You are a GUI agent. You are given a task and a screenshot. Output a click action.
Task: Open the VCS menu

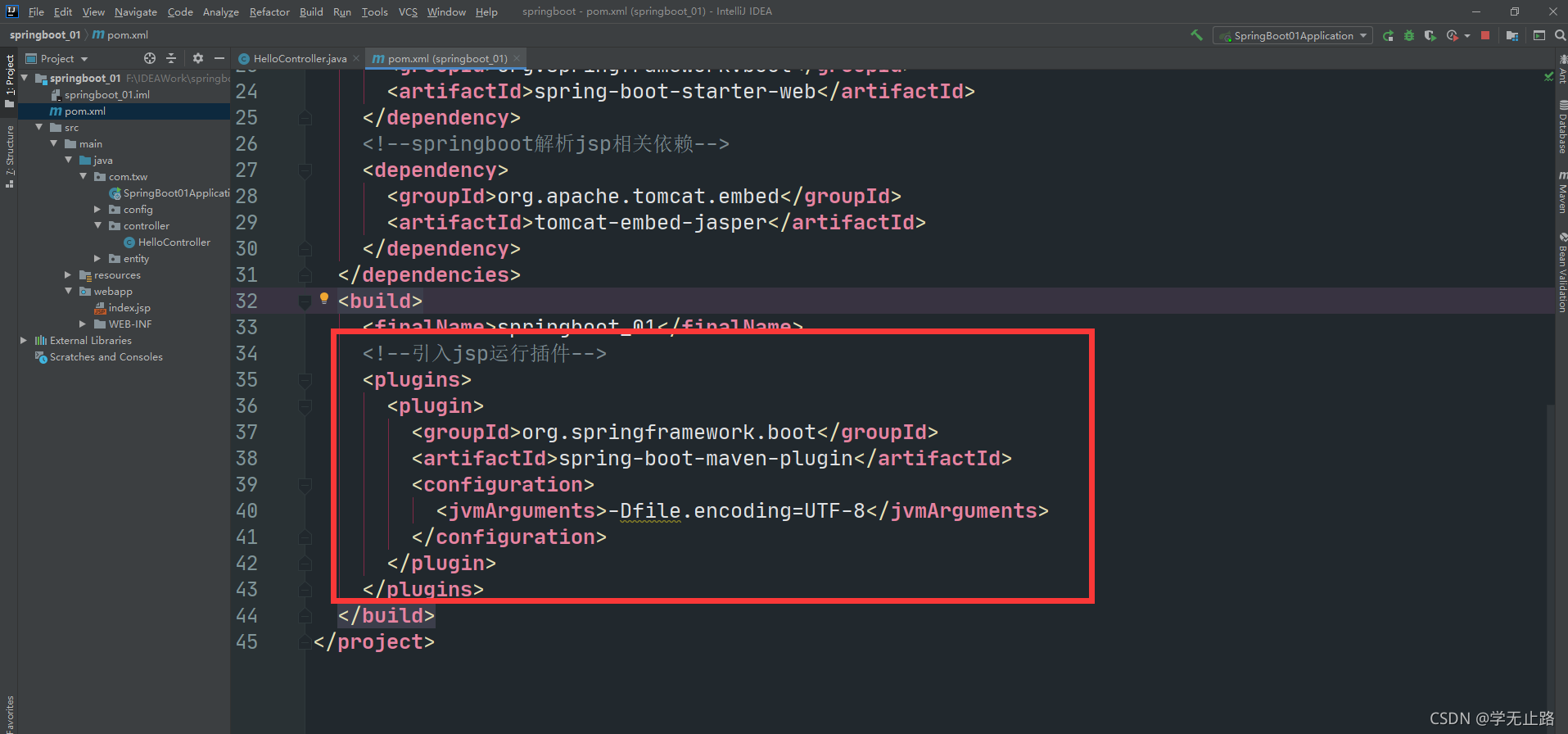(408, 11)
